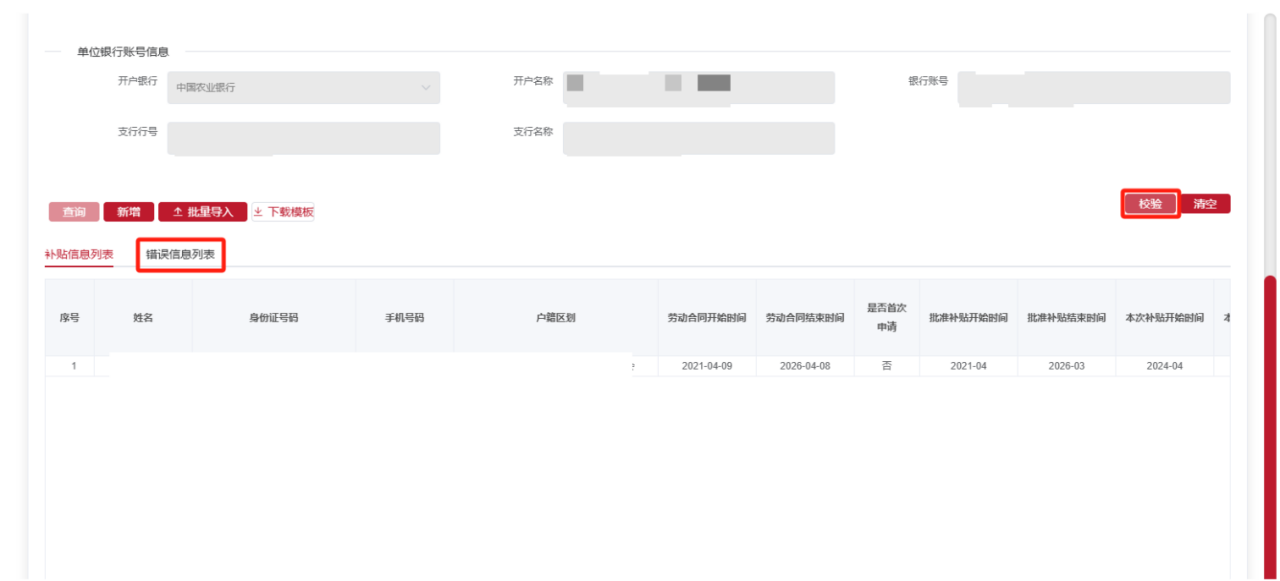Click the 开户名称 input field
The width and height of the screenshot is (1280, 581).
[x=700, y=88]
